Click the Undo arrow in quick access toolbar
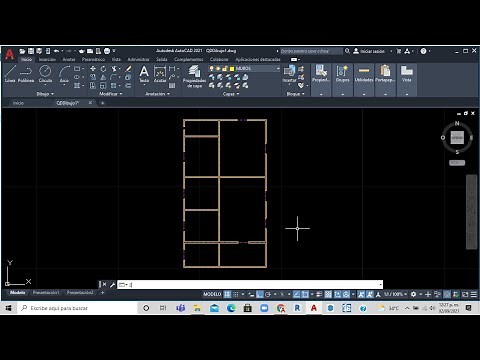 point(56,51)
